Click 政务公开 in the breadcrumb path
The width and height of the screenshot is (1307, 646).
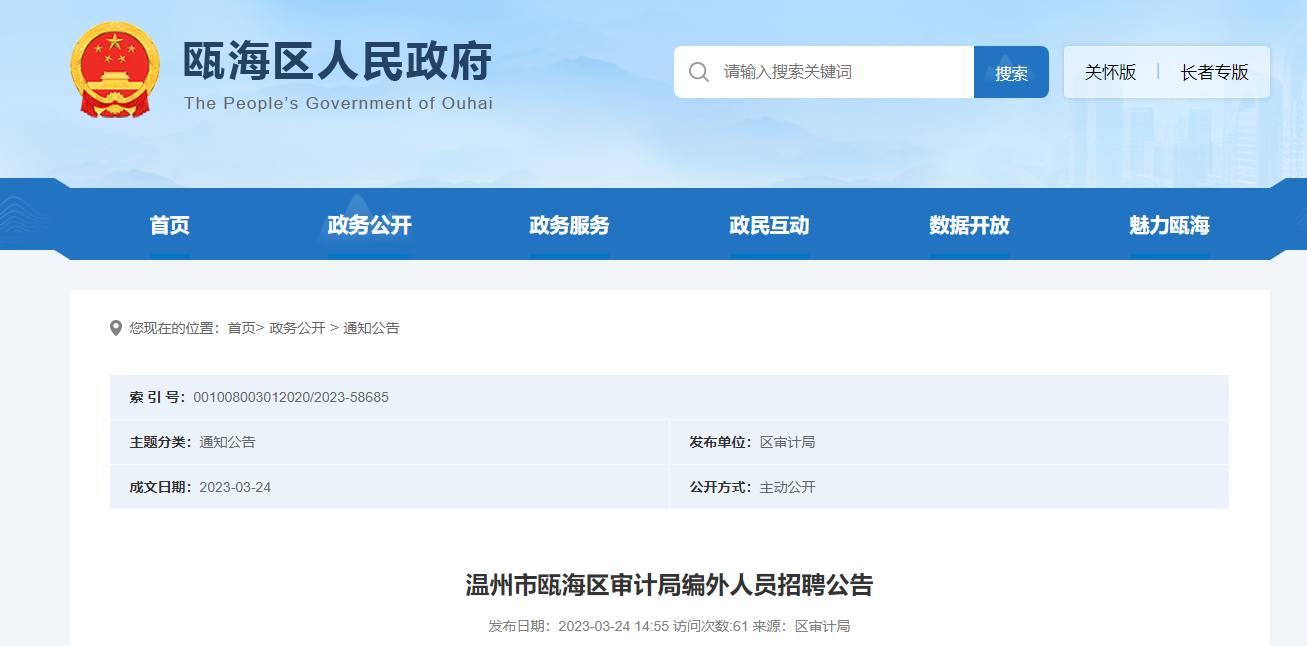coord(297,328)
